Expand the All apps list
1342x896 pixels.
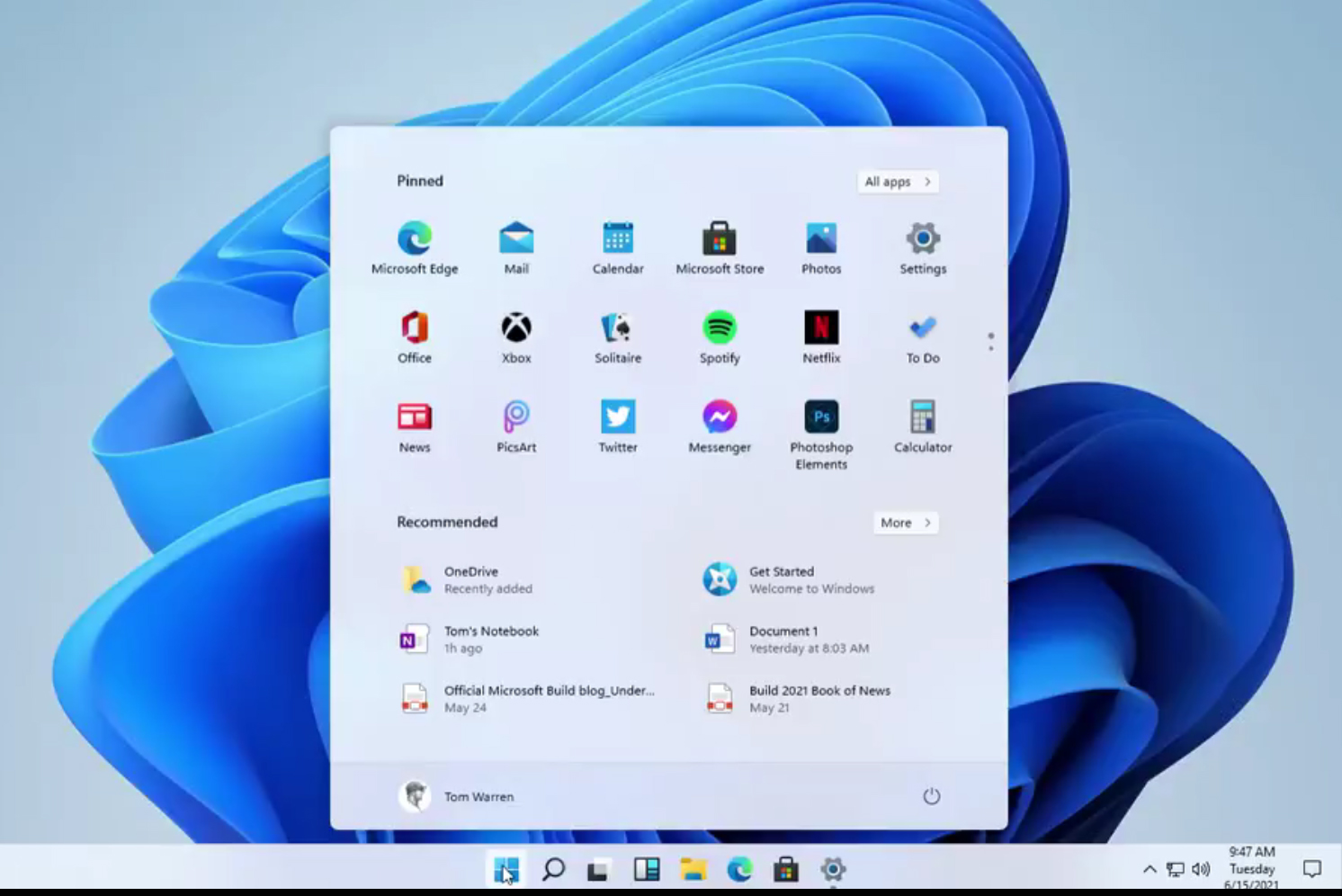(898, 182)
